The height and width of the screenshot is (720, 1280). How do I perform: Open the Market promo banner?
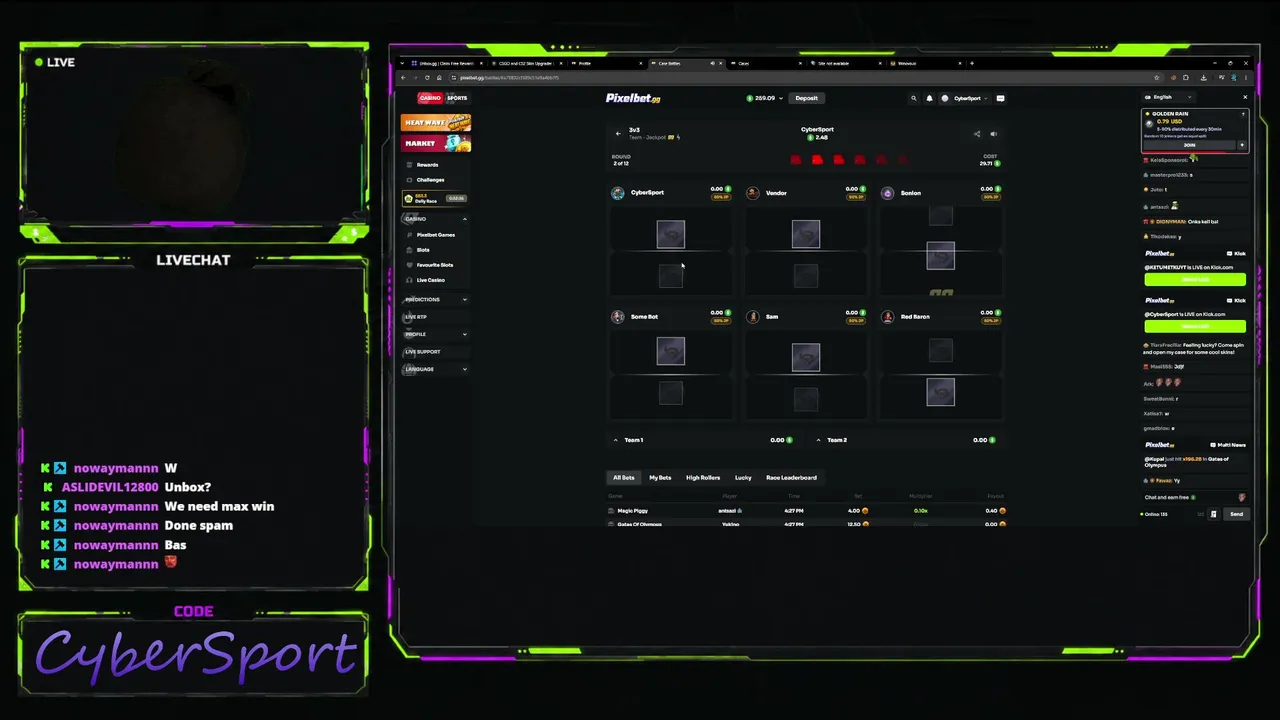[x=436, y=143]
